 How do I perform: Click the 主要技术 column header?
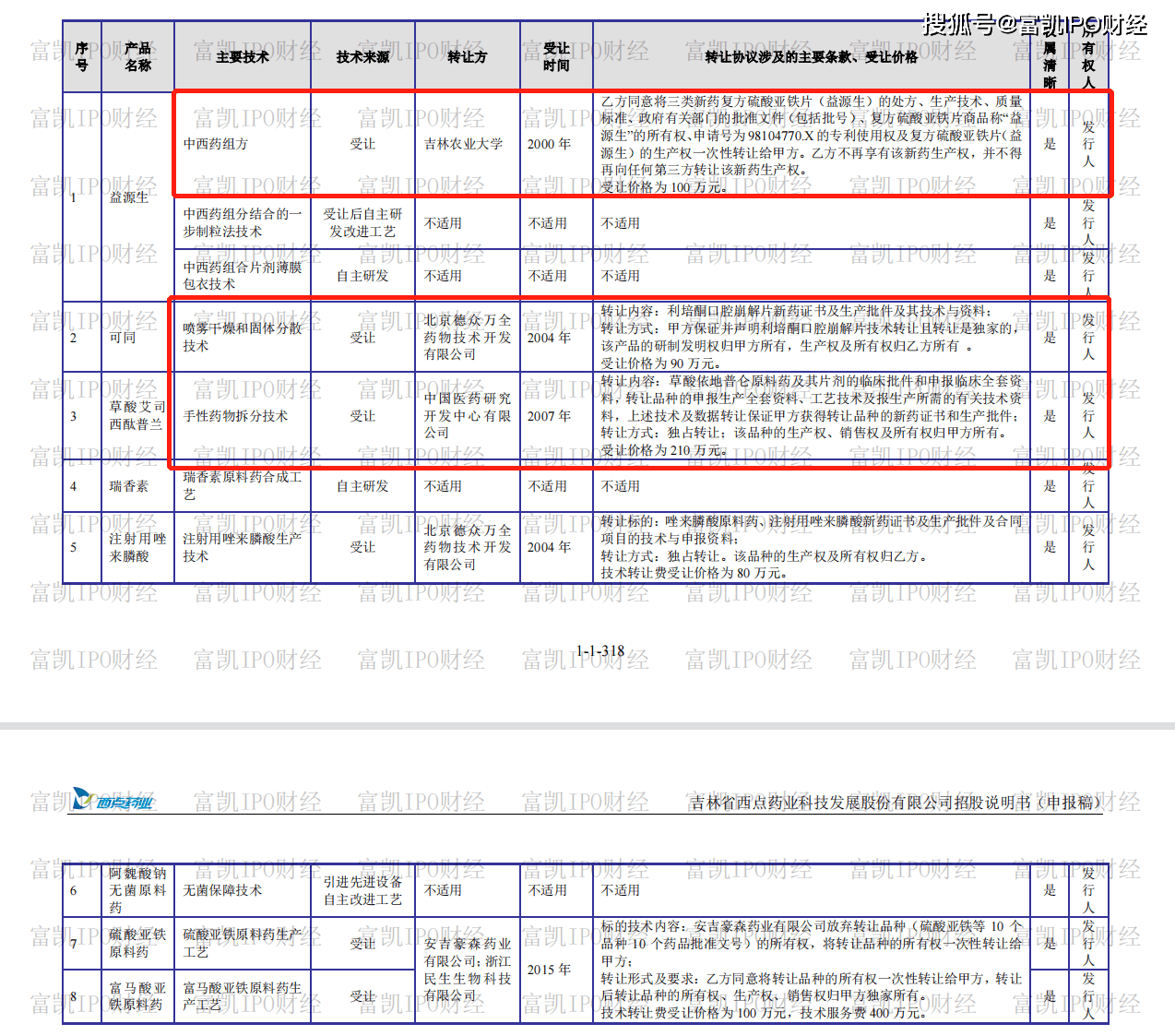click(x=243, y=57)
